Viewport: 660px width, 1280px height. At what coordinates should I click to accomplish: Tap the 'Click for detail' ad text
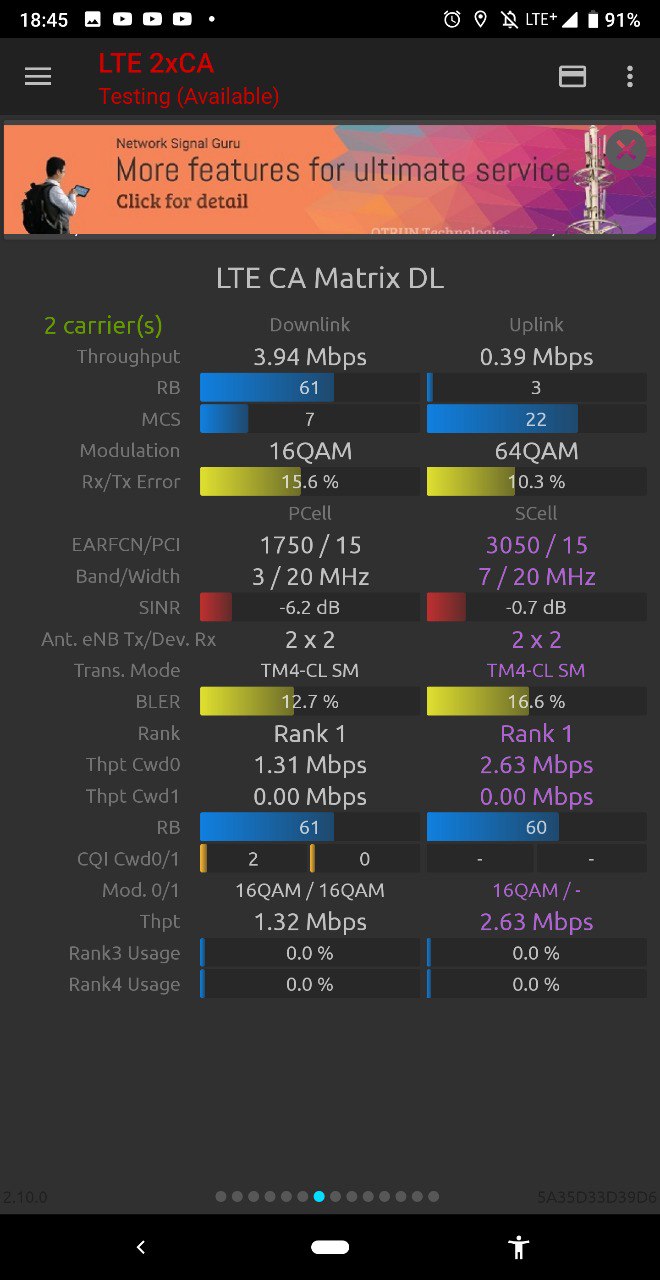point(182,201)
